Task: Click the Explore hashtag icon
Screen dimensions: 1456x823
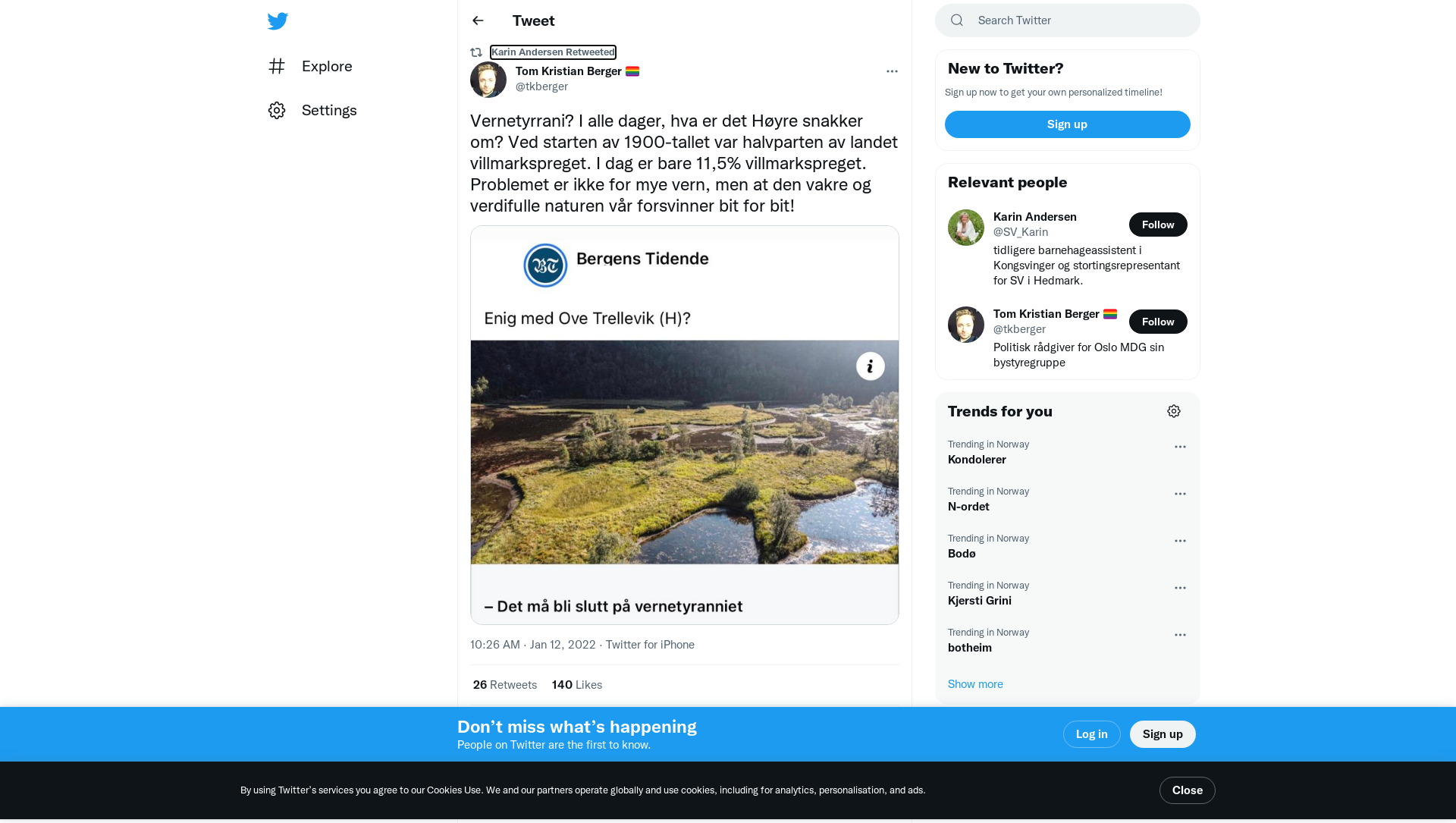Action: pyautogui.click(x=277, y=66)
